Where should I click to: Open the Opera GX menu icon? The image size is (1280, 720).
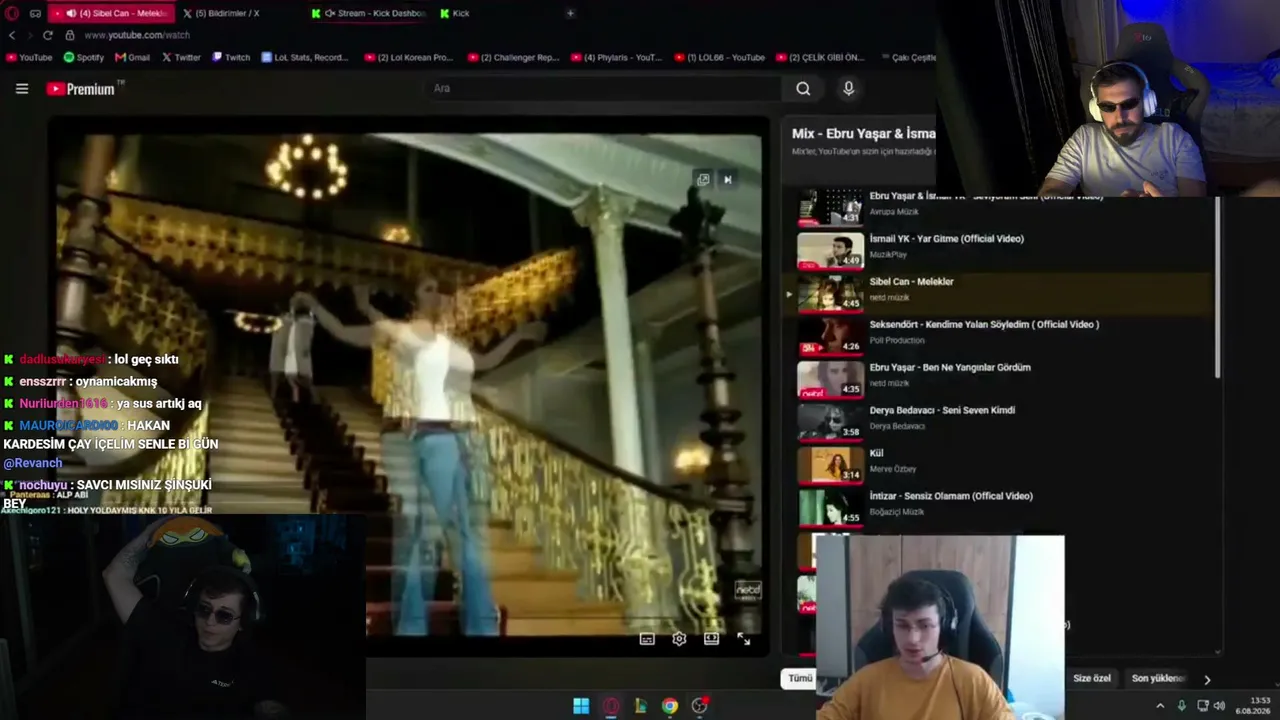coord(12,13)
